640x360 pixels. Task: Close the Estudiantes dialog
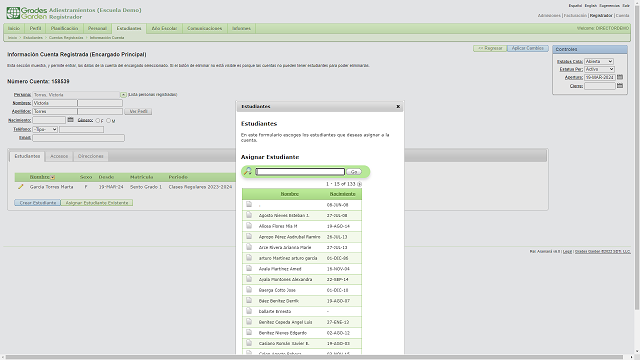click(x=398, y=107)
